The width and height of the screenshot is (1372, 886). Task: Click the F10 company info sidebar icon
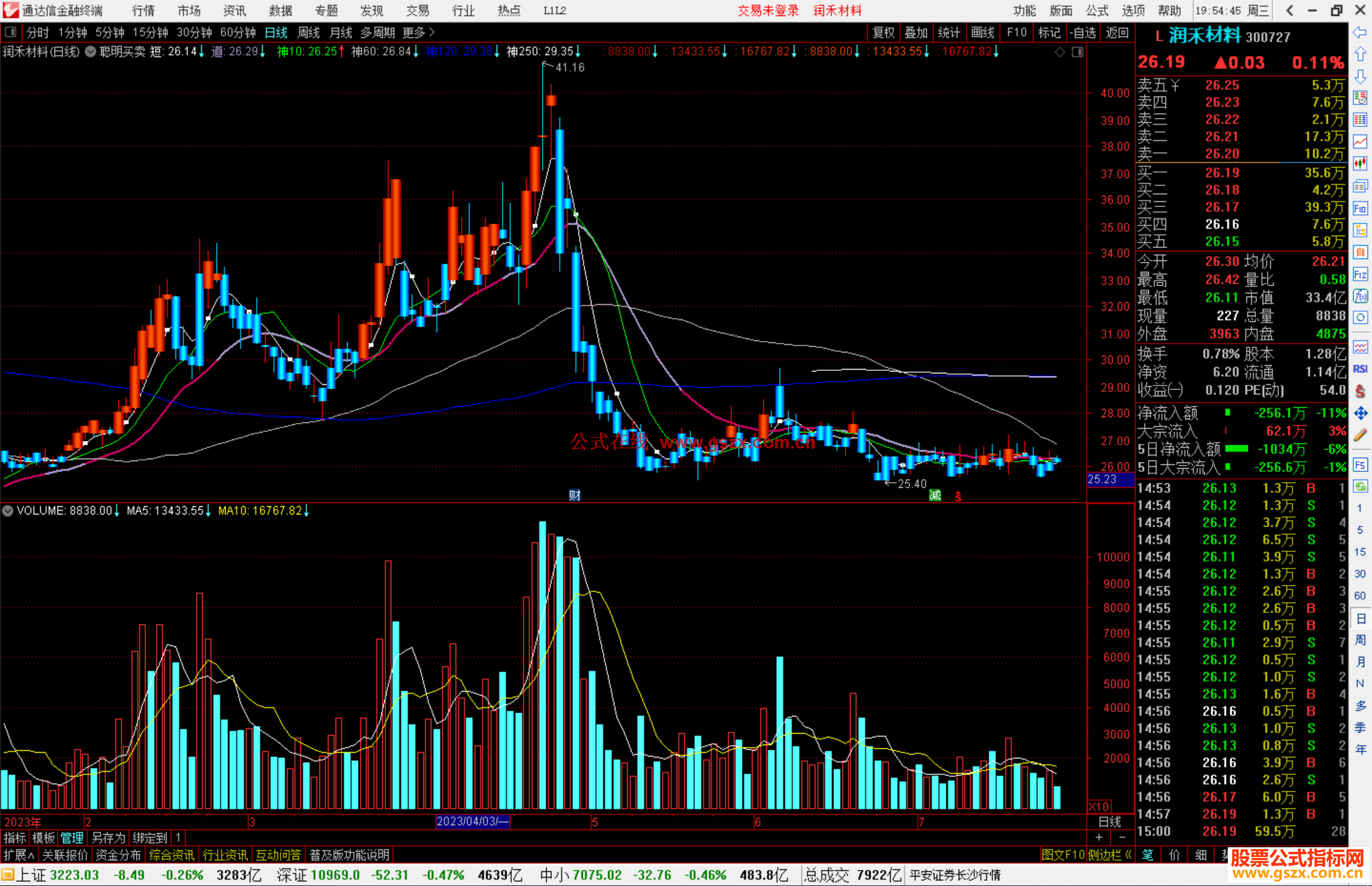tap(1360, 208)
